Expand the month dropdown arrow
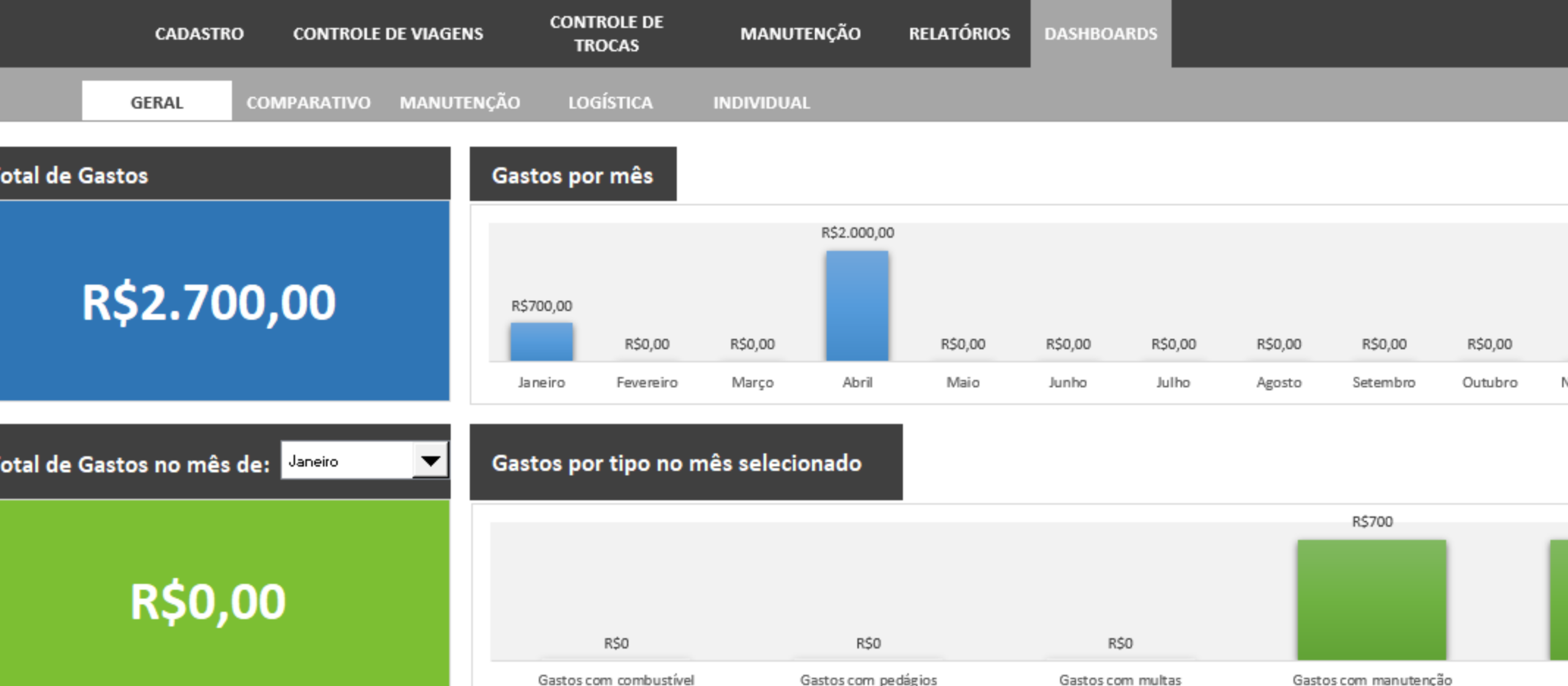This screenshot has height=686, width=1568. tap(430, 461)
